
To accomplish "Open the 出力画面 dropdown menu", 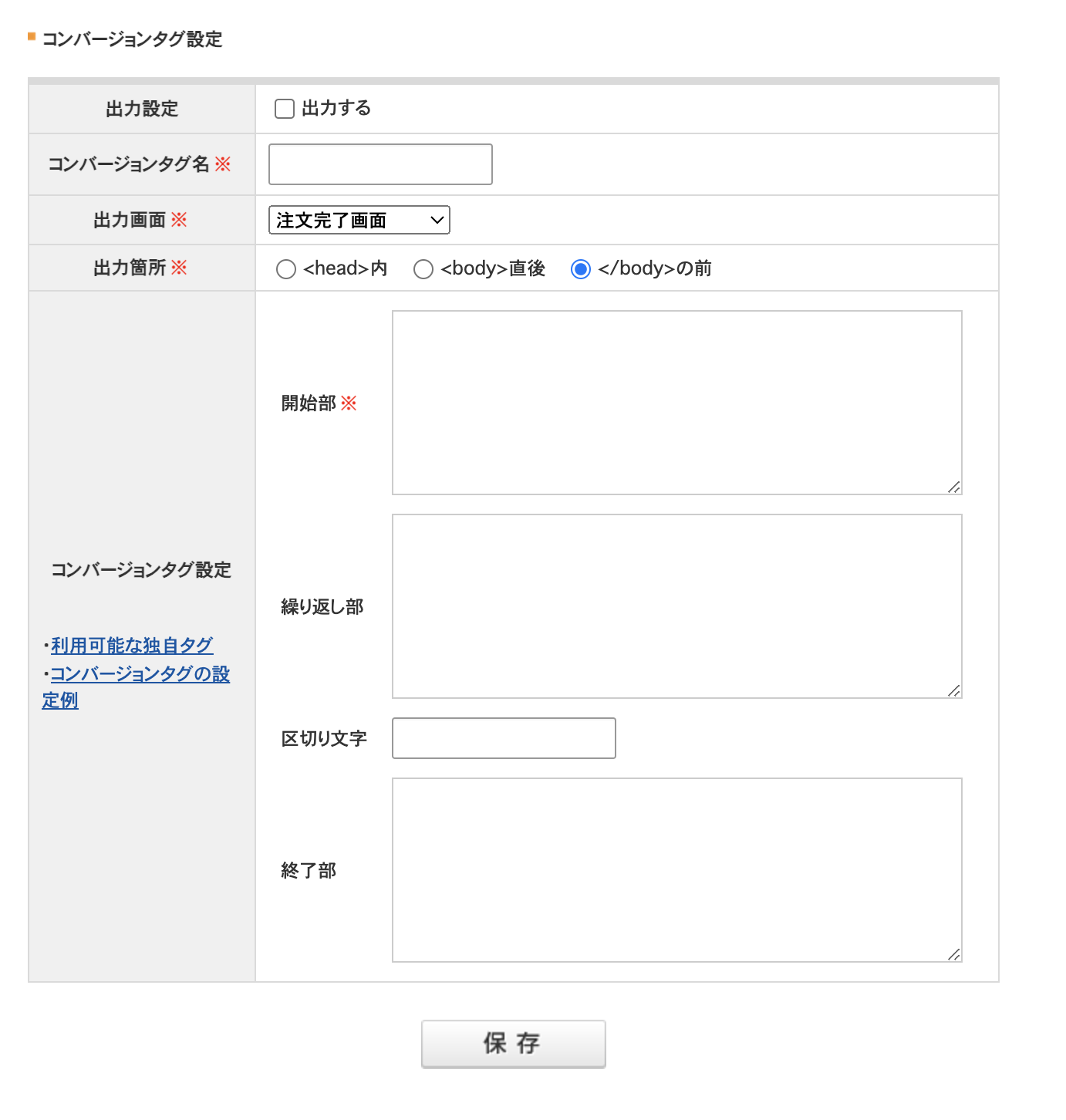I will coord(359,220).
